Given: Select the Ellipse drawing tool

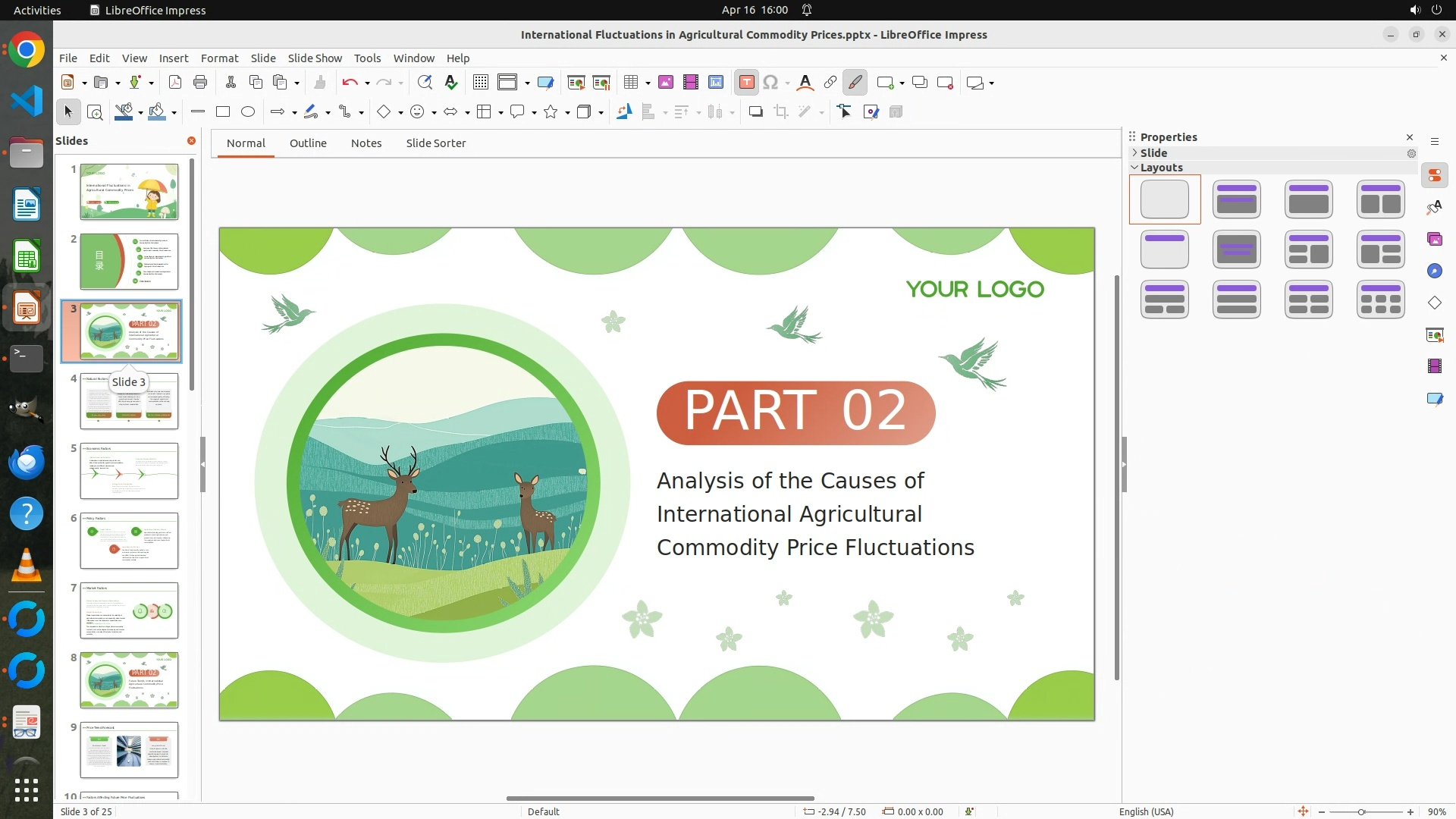Looking at the screenshot, I should (248, 112).
